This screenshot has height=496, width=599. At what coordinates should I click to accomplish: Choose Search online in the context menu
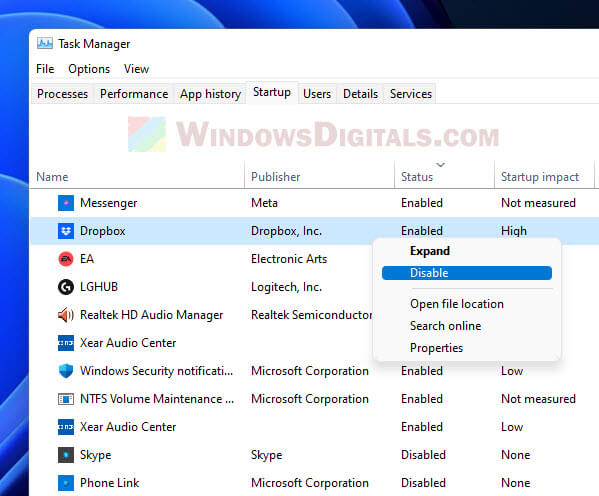[x=467, y=326]
